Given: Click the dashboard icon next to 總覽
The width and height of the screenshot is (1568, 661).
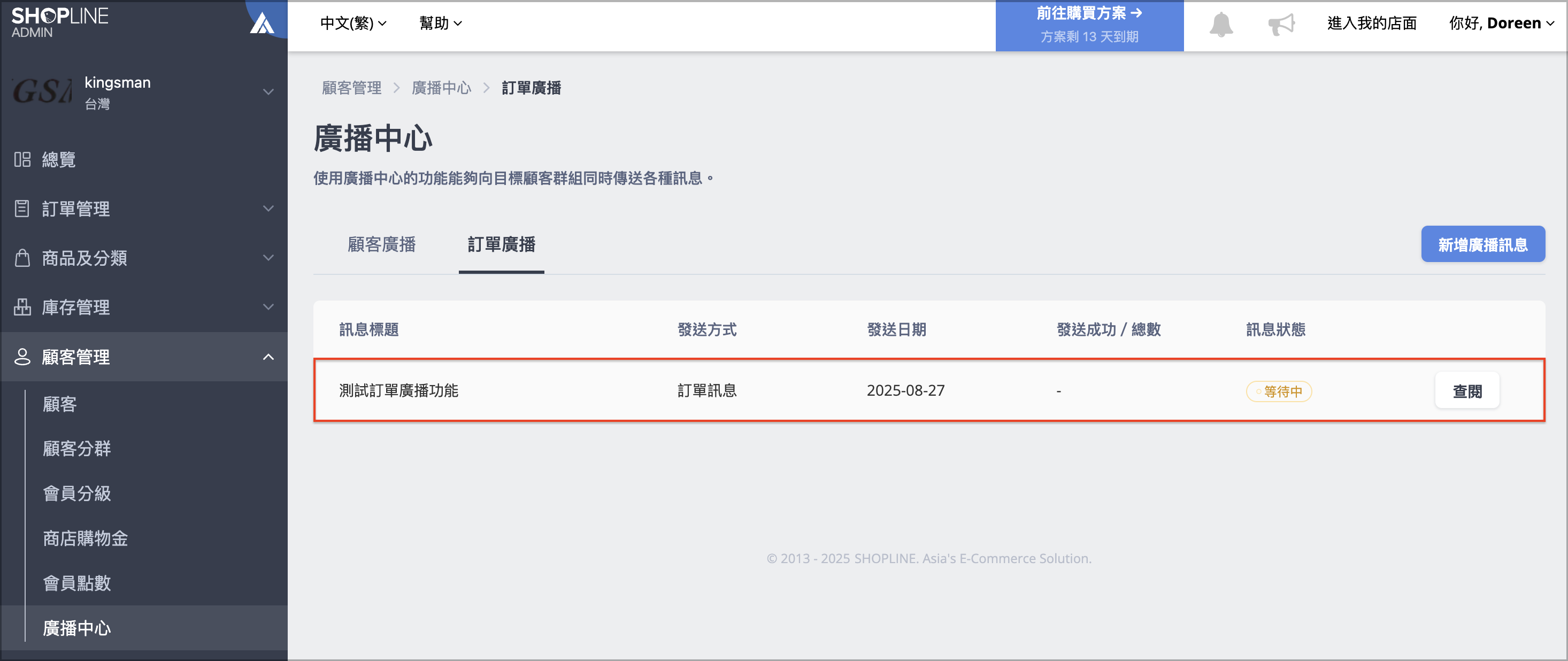Looking at the screenshot, I should 22,159.
